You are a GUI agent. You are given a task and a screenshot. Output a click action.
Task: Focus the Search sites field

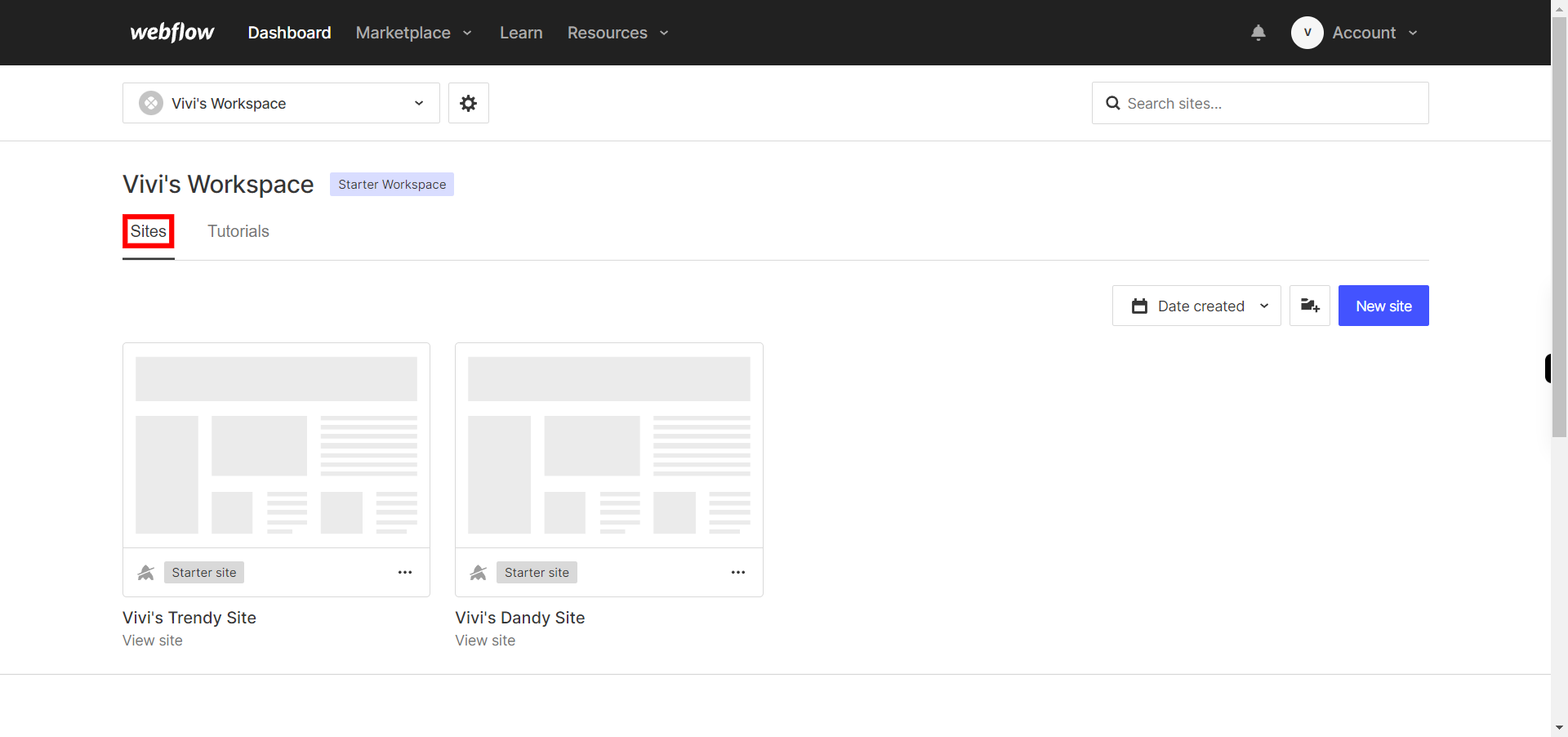1260,103
